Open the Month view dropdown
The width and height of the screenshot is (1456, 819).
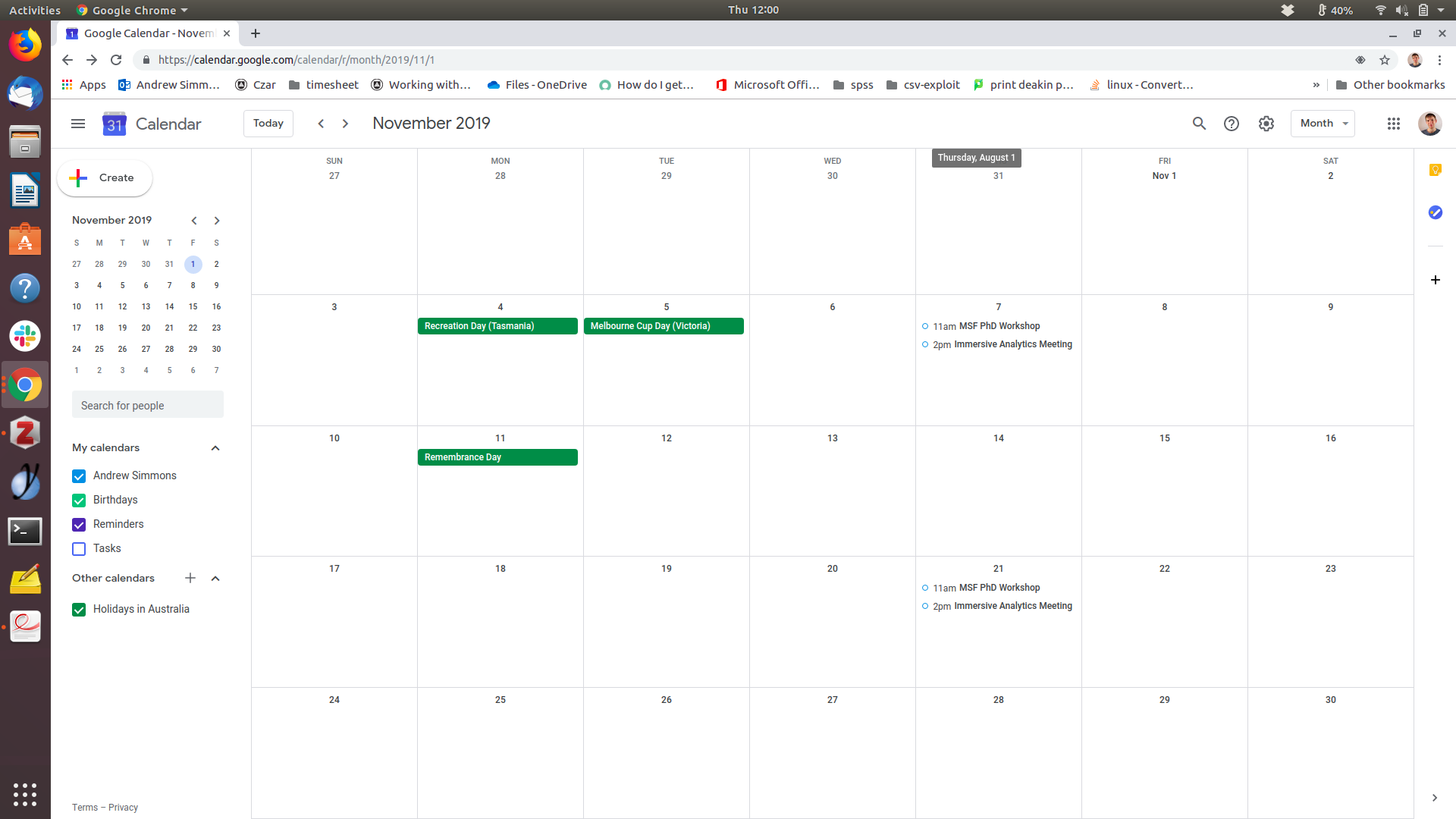[x=1323, y=124]
